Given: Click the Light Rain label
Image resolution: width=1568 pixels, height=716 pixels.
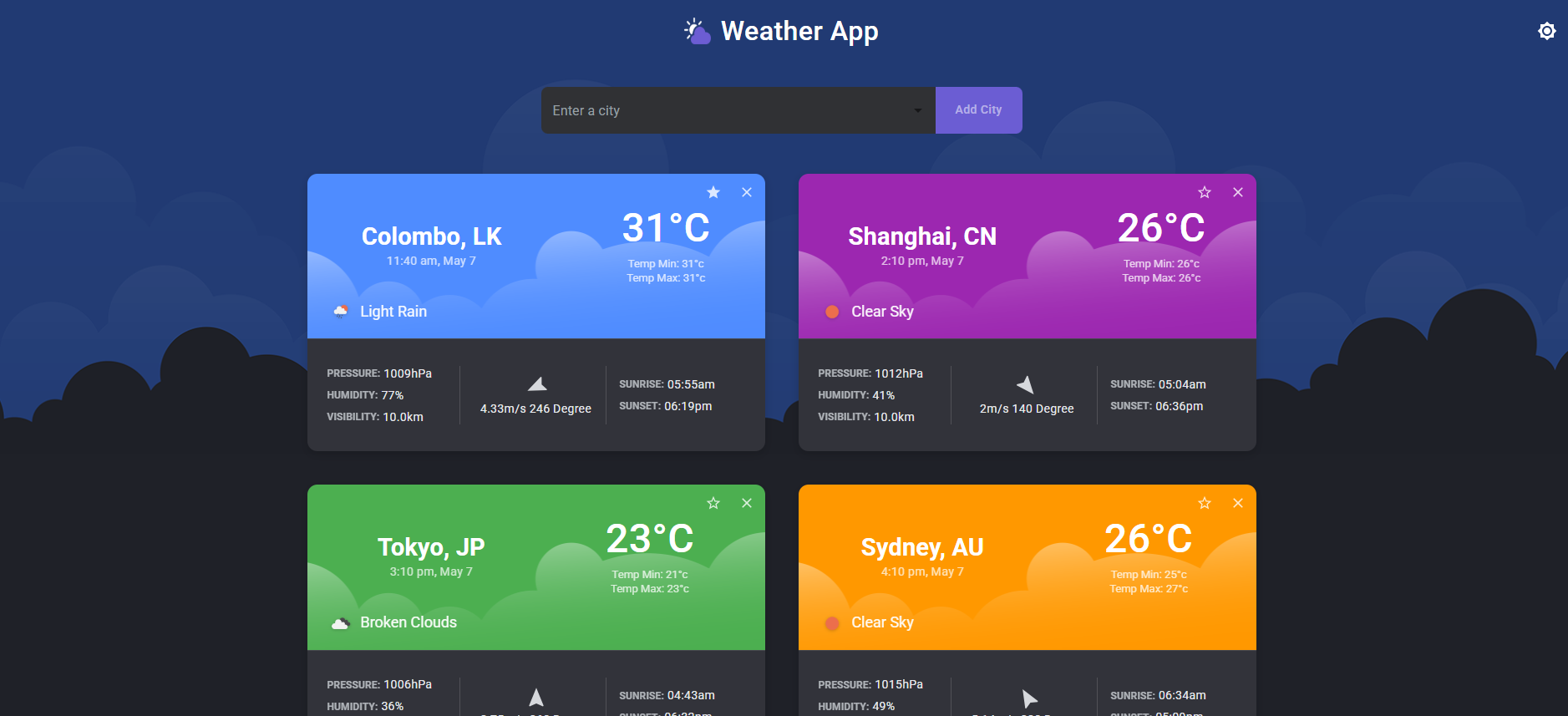Looking at the screenshot, I should pos(393,312).
